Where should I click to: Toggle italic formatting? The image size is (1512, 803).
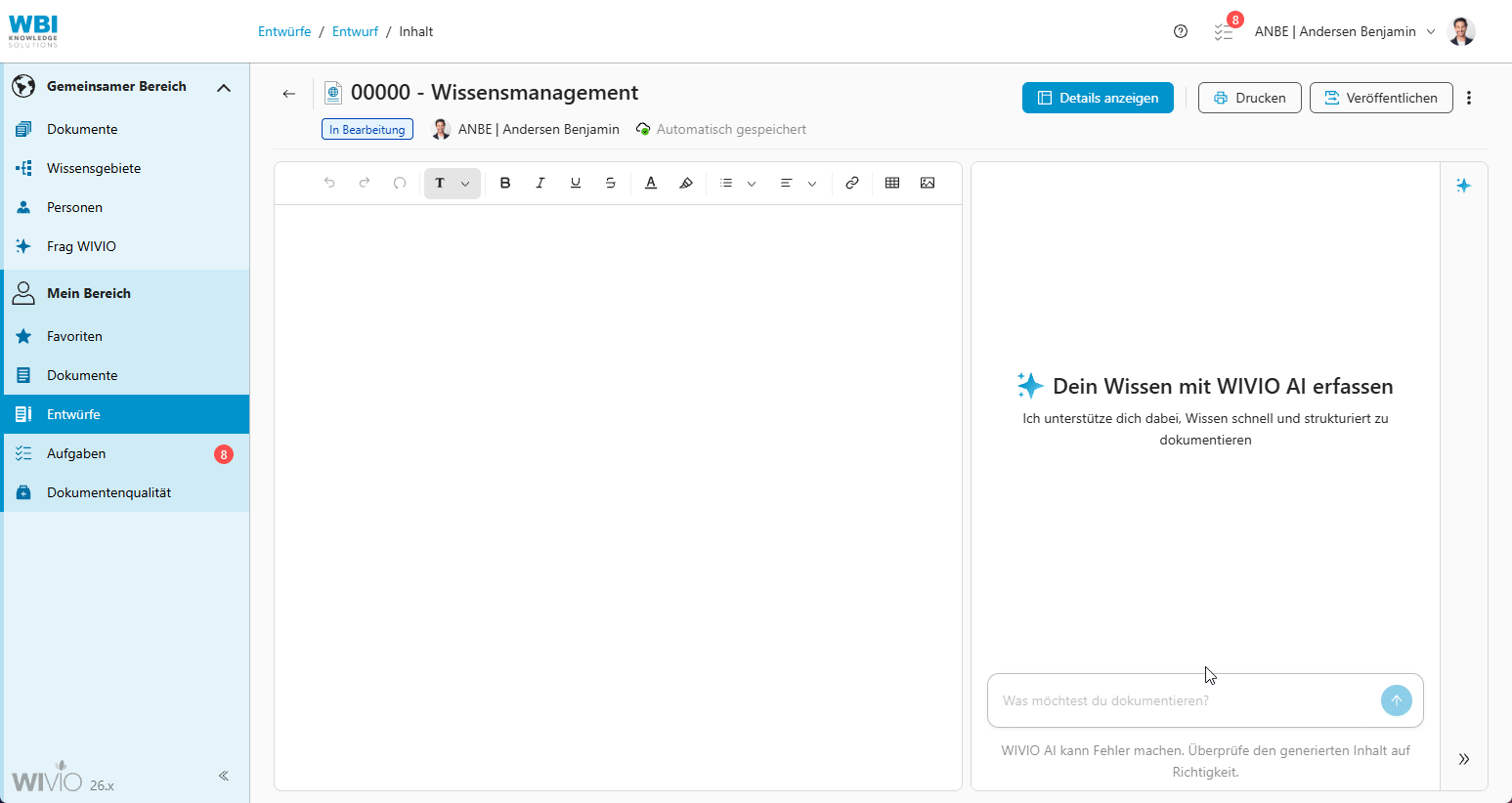point(540,183)
